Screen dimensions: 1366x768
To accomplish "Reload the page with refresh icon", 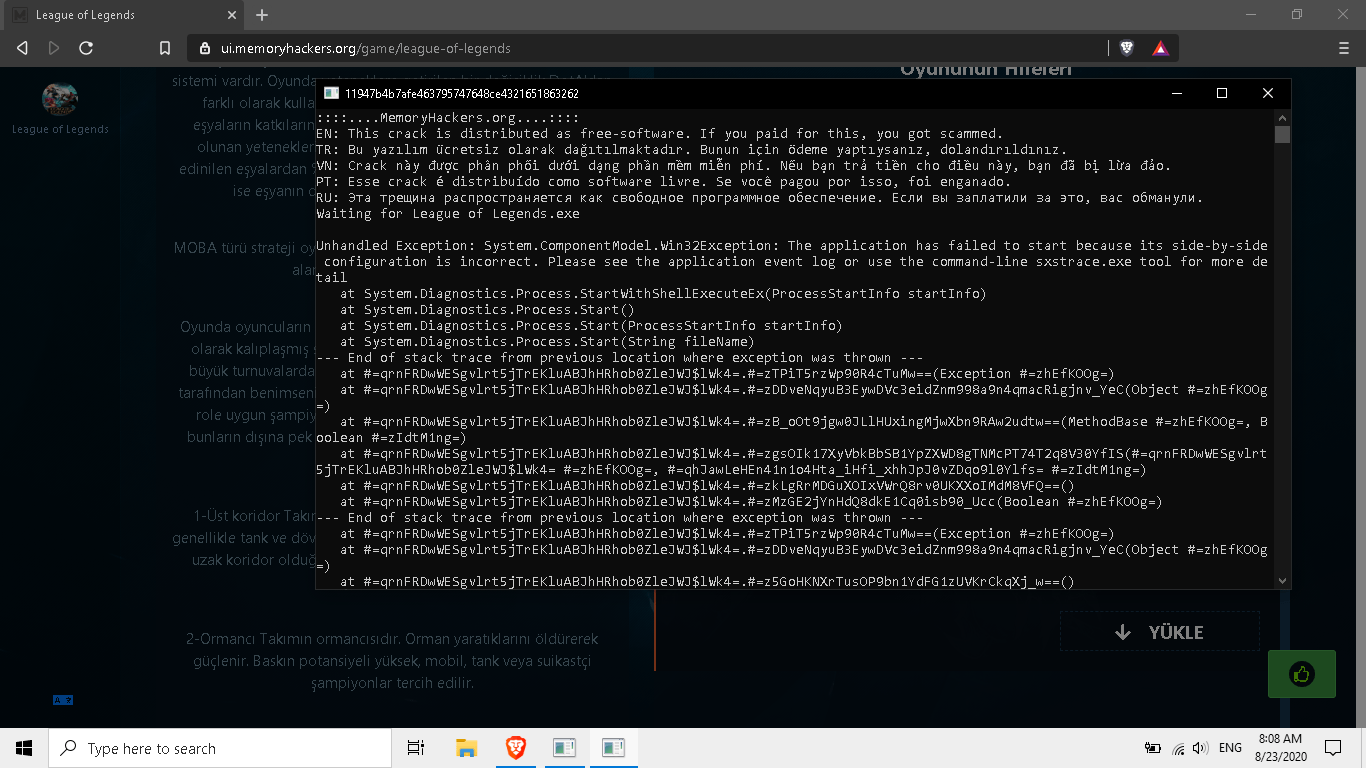I will point(86,48).
